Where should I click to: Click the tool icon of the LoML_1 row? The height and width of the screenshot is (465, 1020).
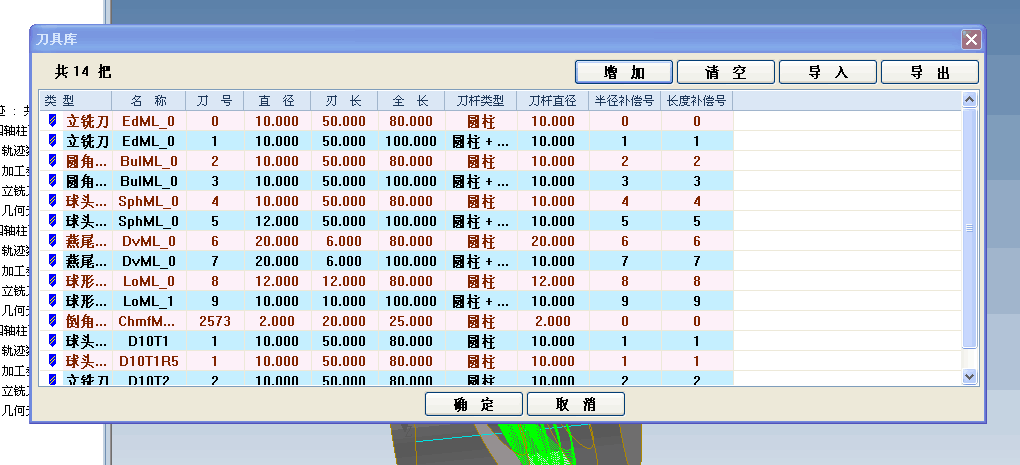click(x=53, y=301)
